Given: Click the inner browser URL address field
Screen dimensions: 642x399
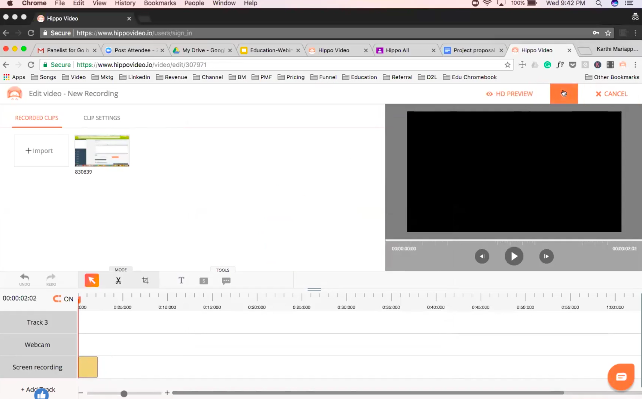Looking at the screenshot, I should click(276, 65).
